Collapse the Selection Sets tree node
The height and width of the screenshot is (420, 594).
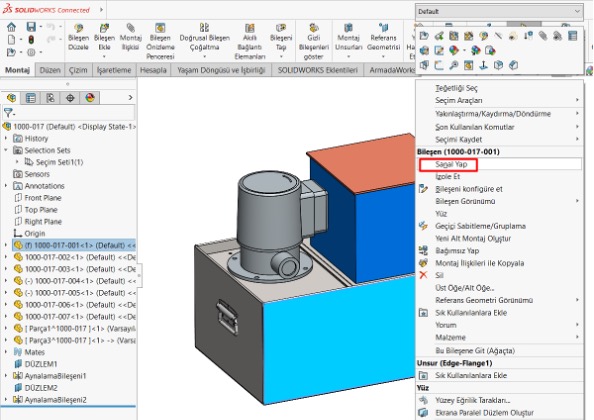coord(6,150)
